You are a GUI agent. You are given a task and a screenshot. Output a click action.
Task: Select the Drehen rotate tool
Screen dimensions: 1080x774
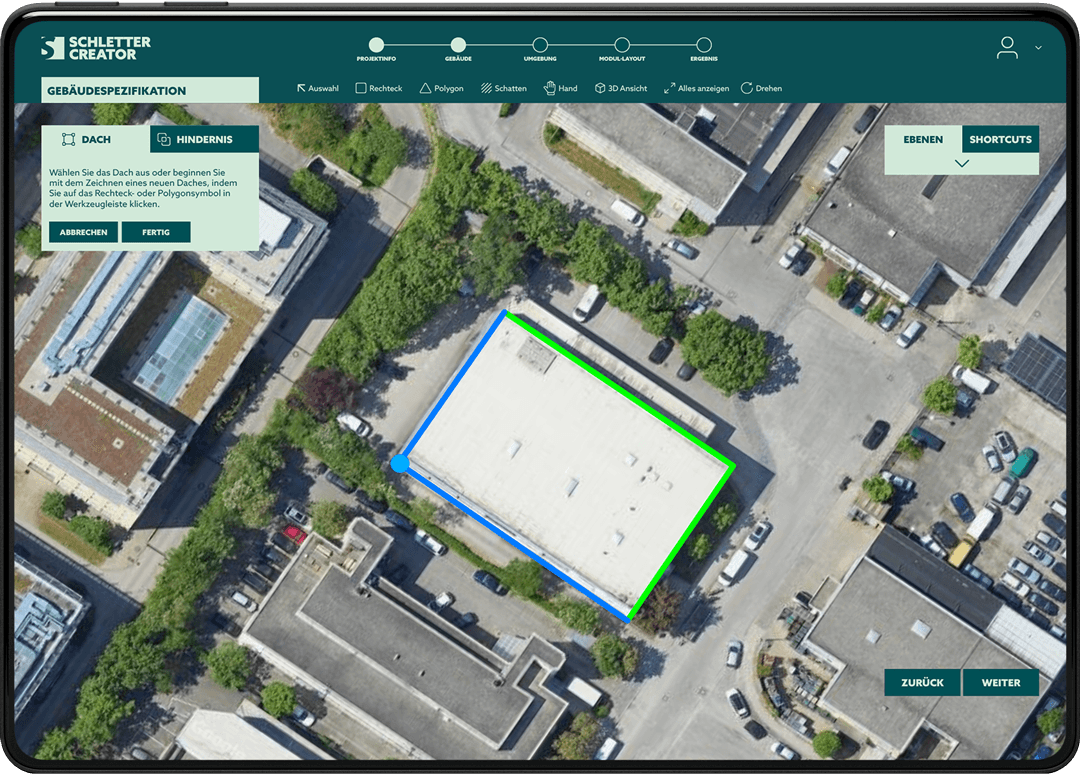point(761,88)
